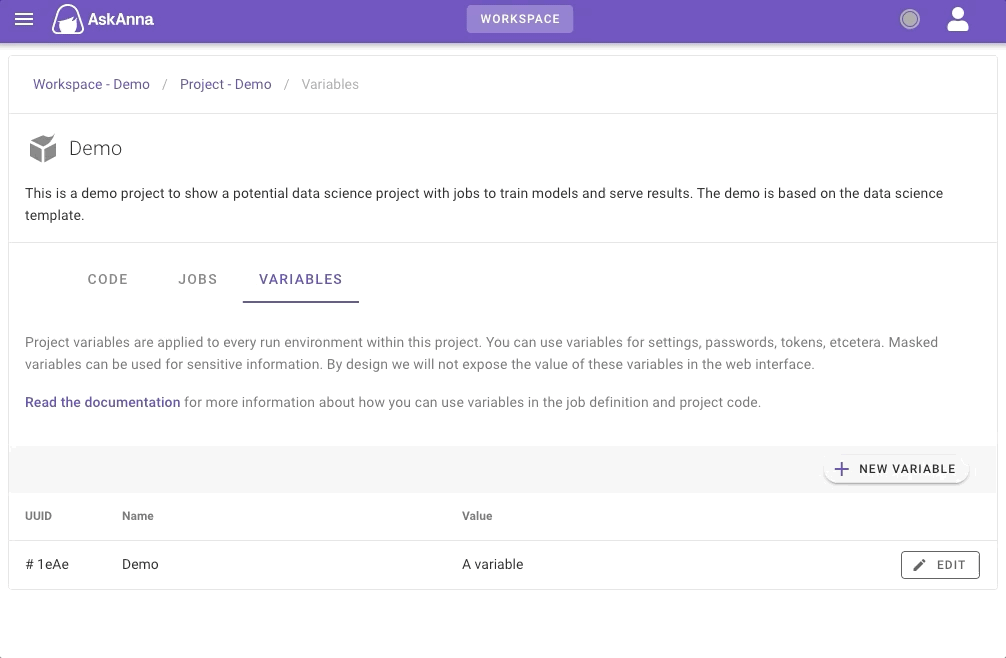1006x658 pixels.
Task: Click the NEW VARIABLE button
Action: pos(896,468)
